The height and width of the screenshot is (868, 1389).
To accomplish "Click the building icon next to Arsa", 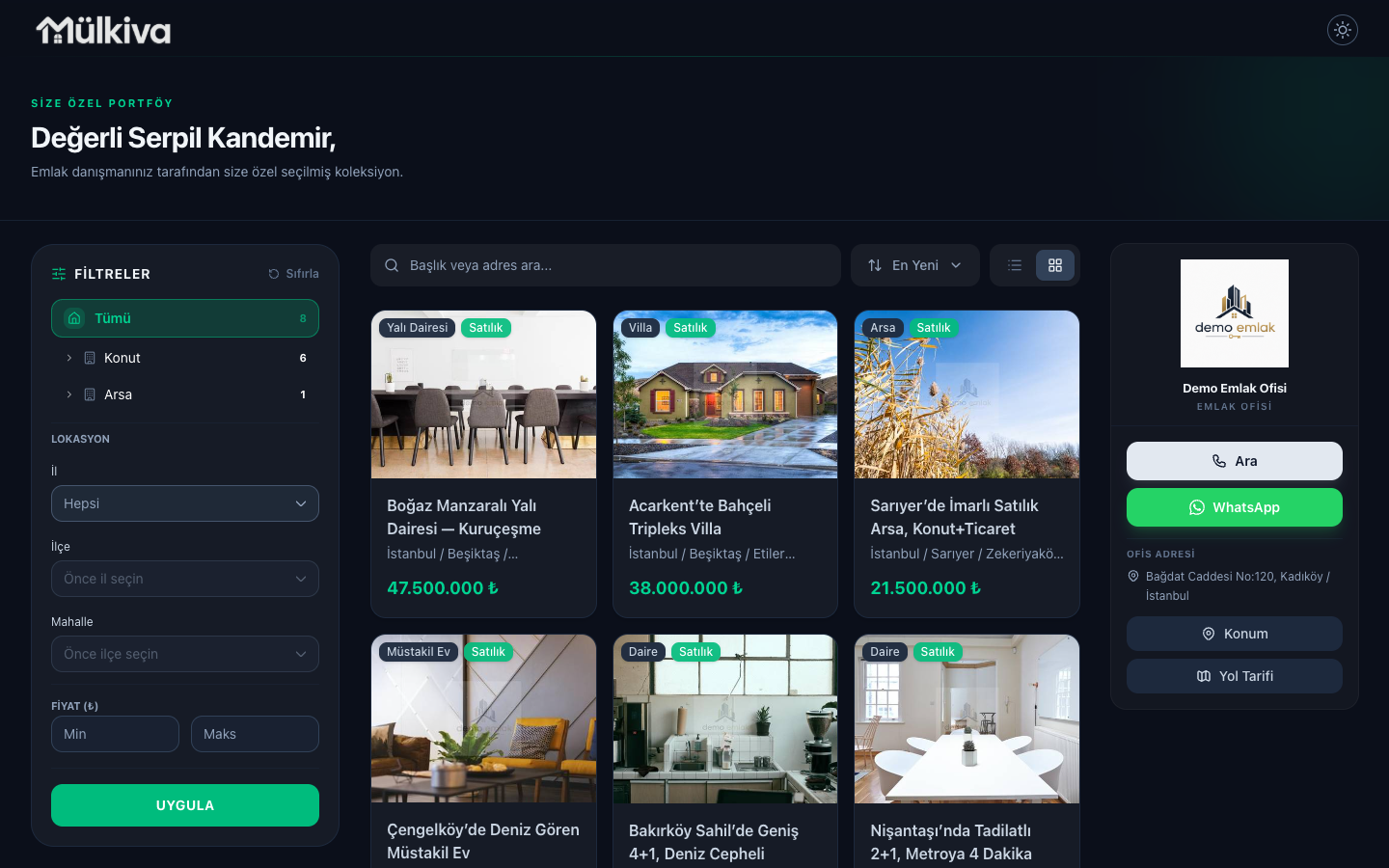I will point(90,394).
